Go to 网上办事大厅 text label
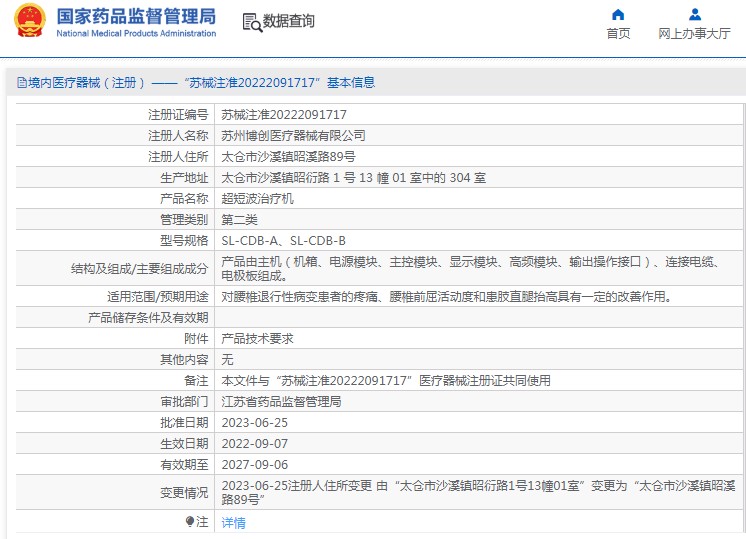Image resolution: width=746 pixels, height=539 pixels. click(x=695, y=34)
